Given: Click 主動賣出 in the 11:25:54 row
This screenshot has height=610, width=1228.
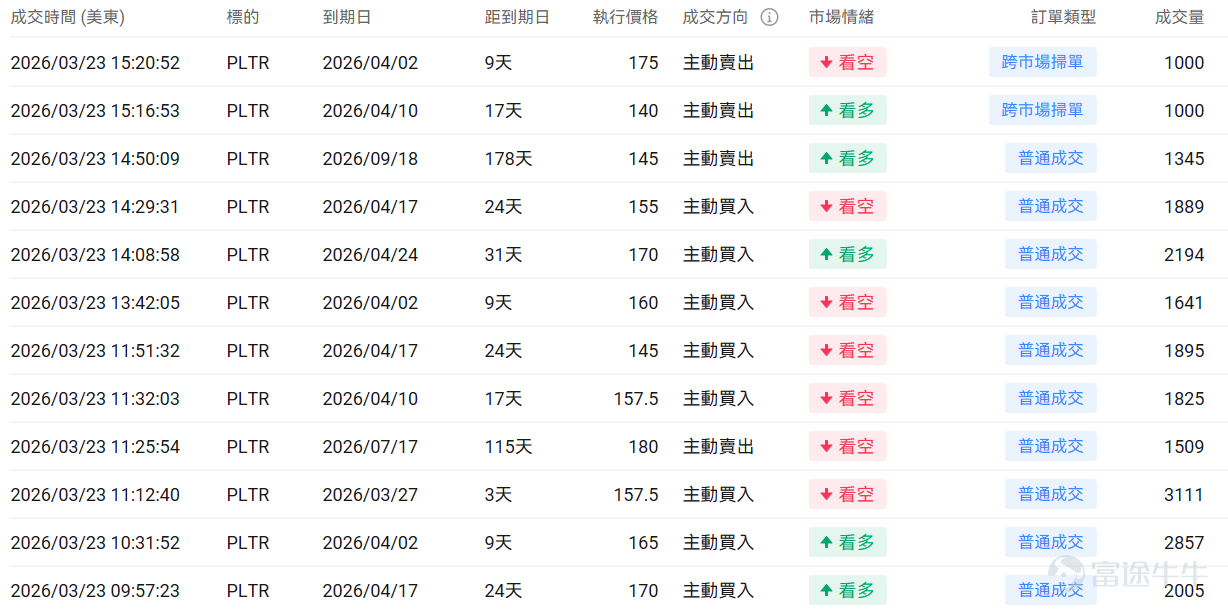Looking at the screenshot, I should click(718, 447).
